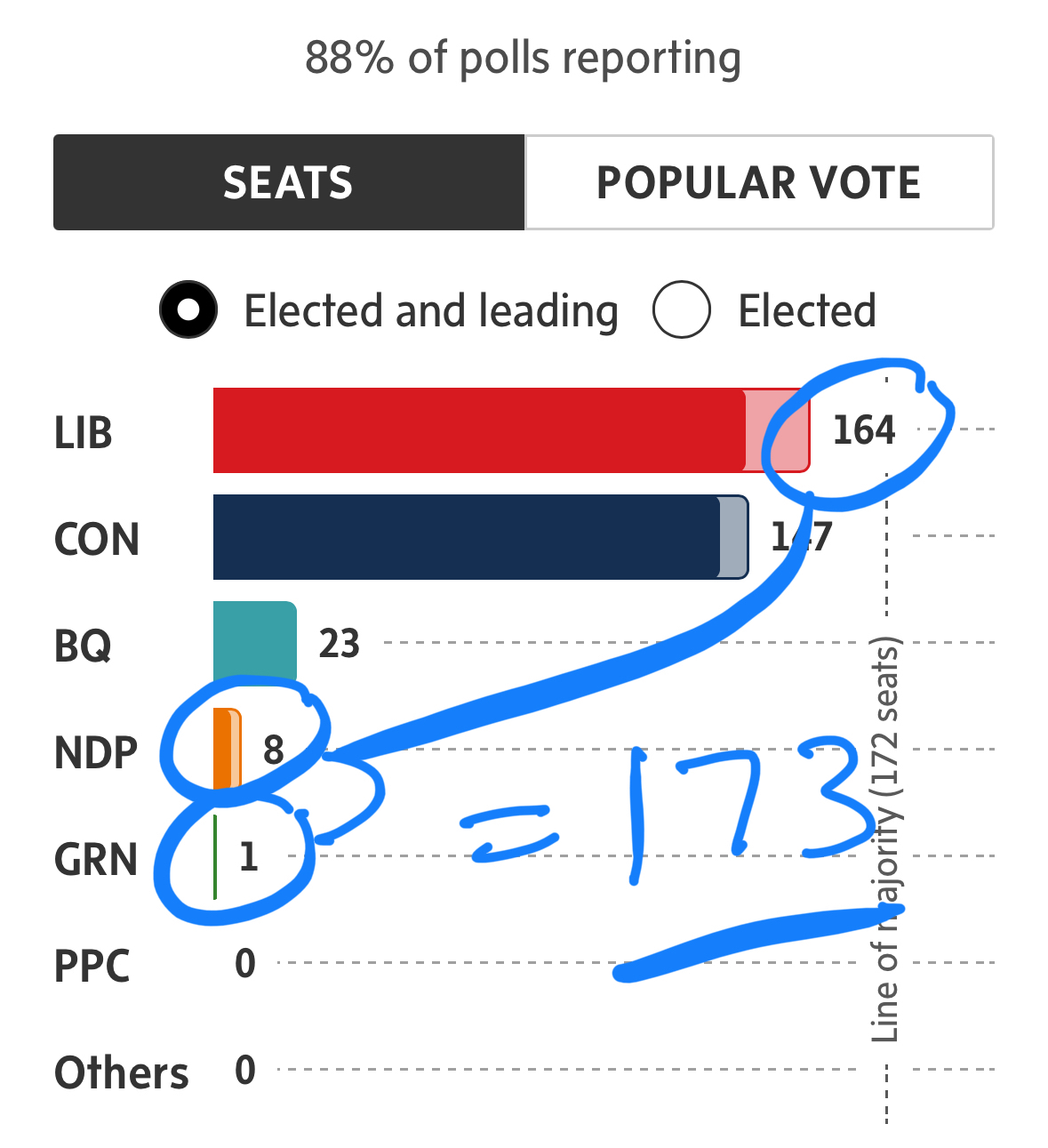Select the BQ party label
1048x1148 pixels.
point(83,646)
